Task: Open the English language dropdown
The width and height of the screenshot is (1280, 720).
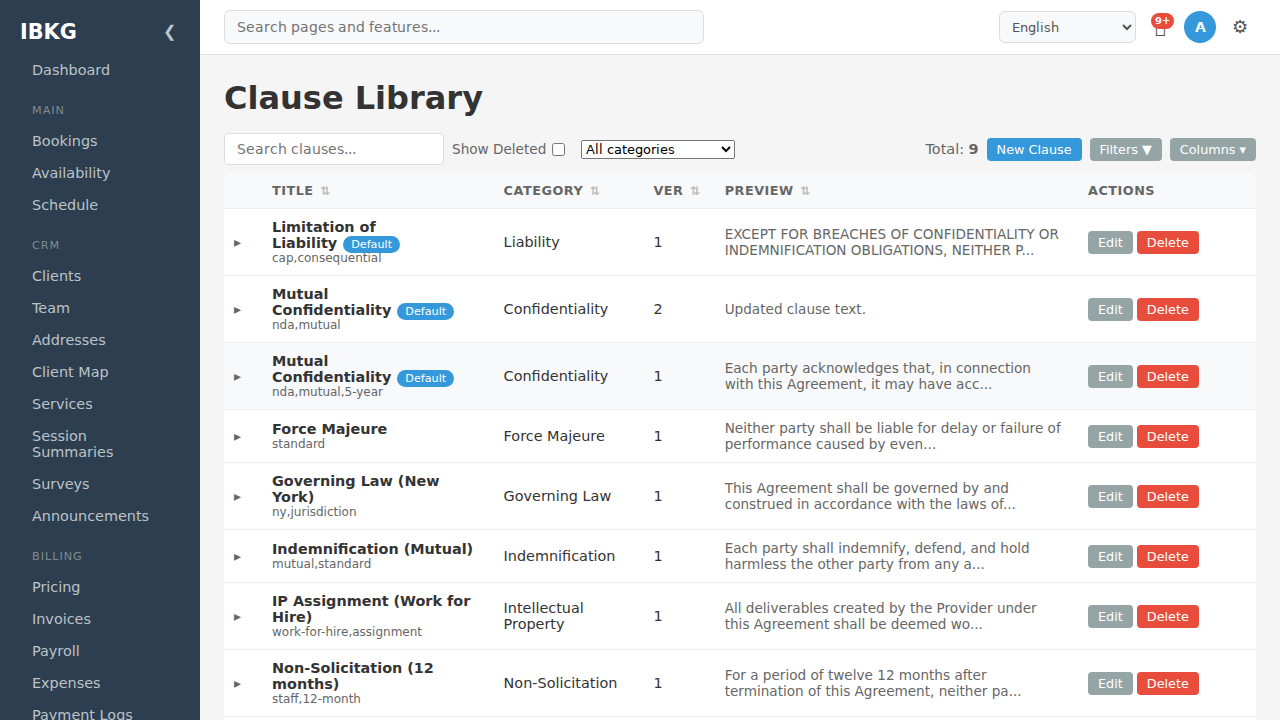Action: coord(1067,27)
